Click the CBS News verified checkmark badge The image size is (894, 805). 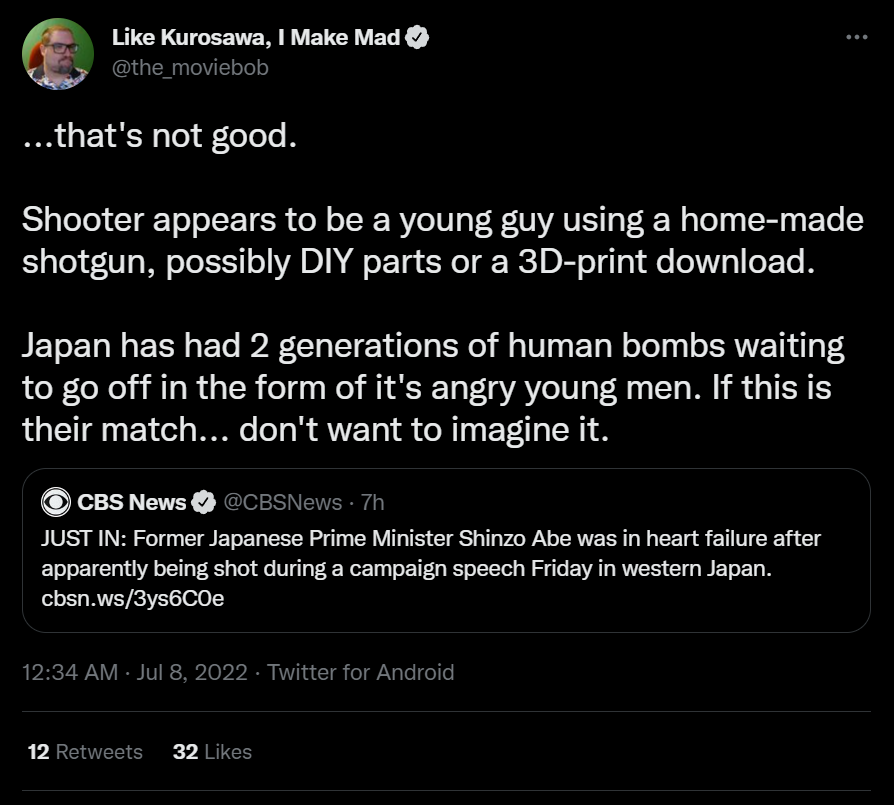pos(203,501)
